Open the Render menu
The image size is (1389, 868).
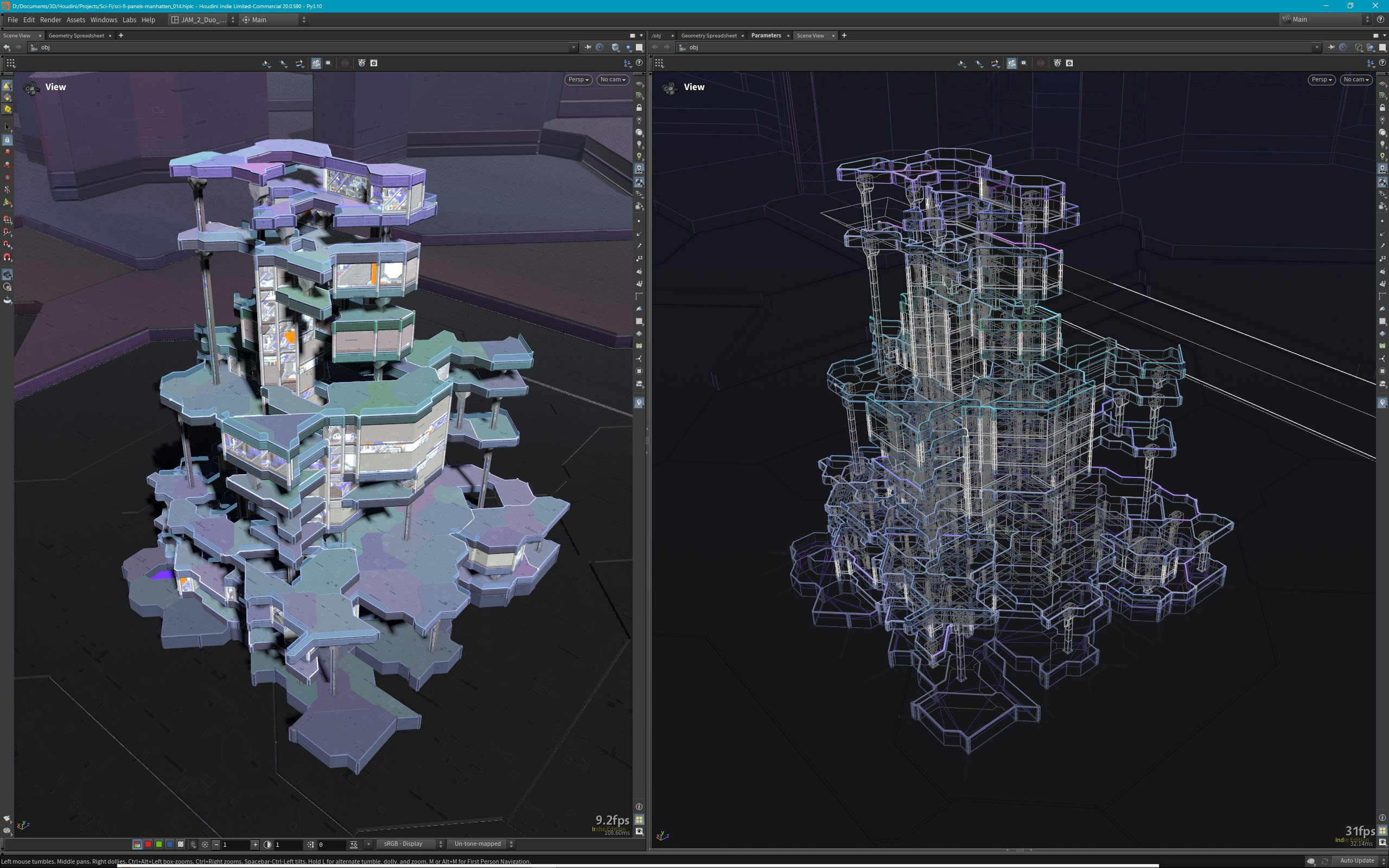(50, 20)
